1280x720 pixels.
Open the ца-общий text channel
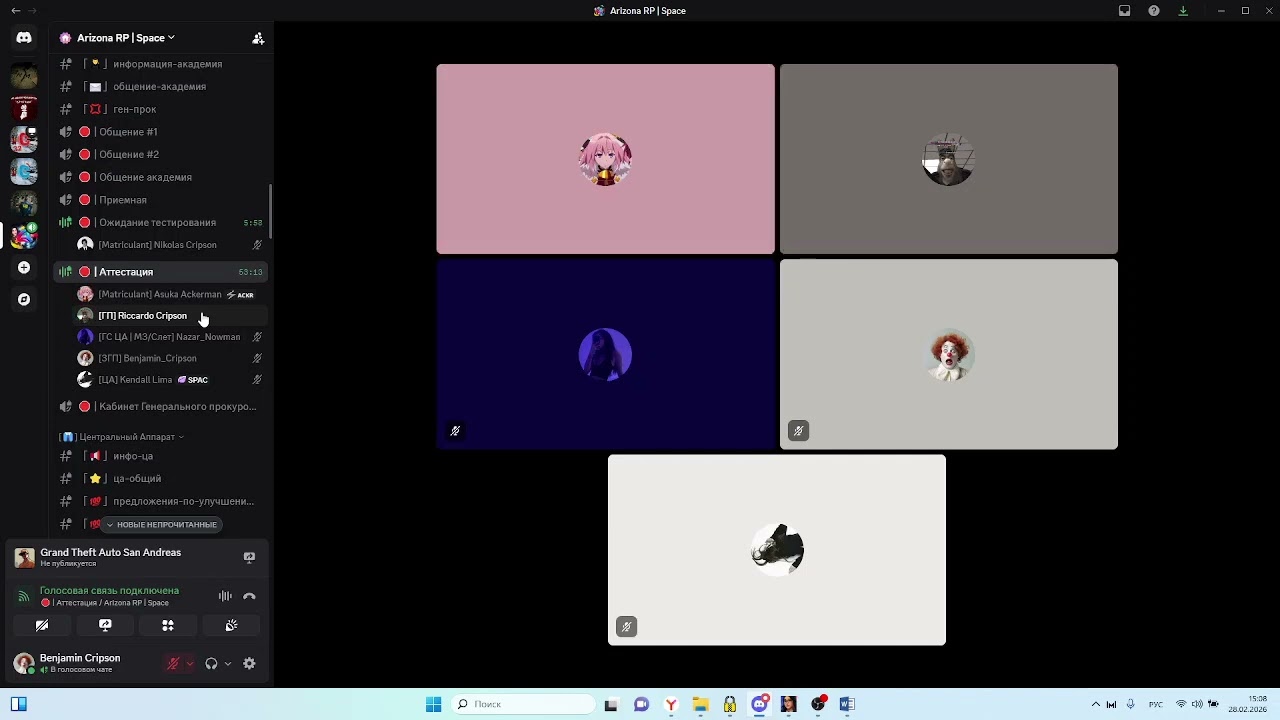(x=161, y=479)
